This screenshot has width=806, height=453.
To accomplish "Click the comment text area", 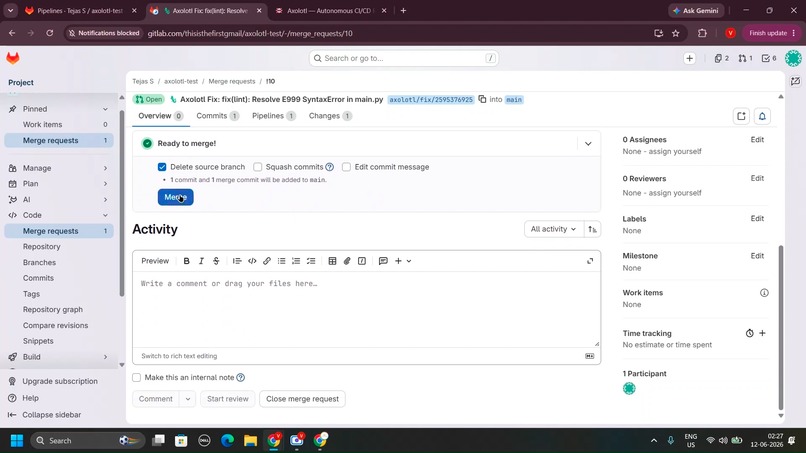I will point(366,310).
